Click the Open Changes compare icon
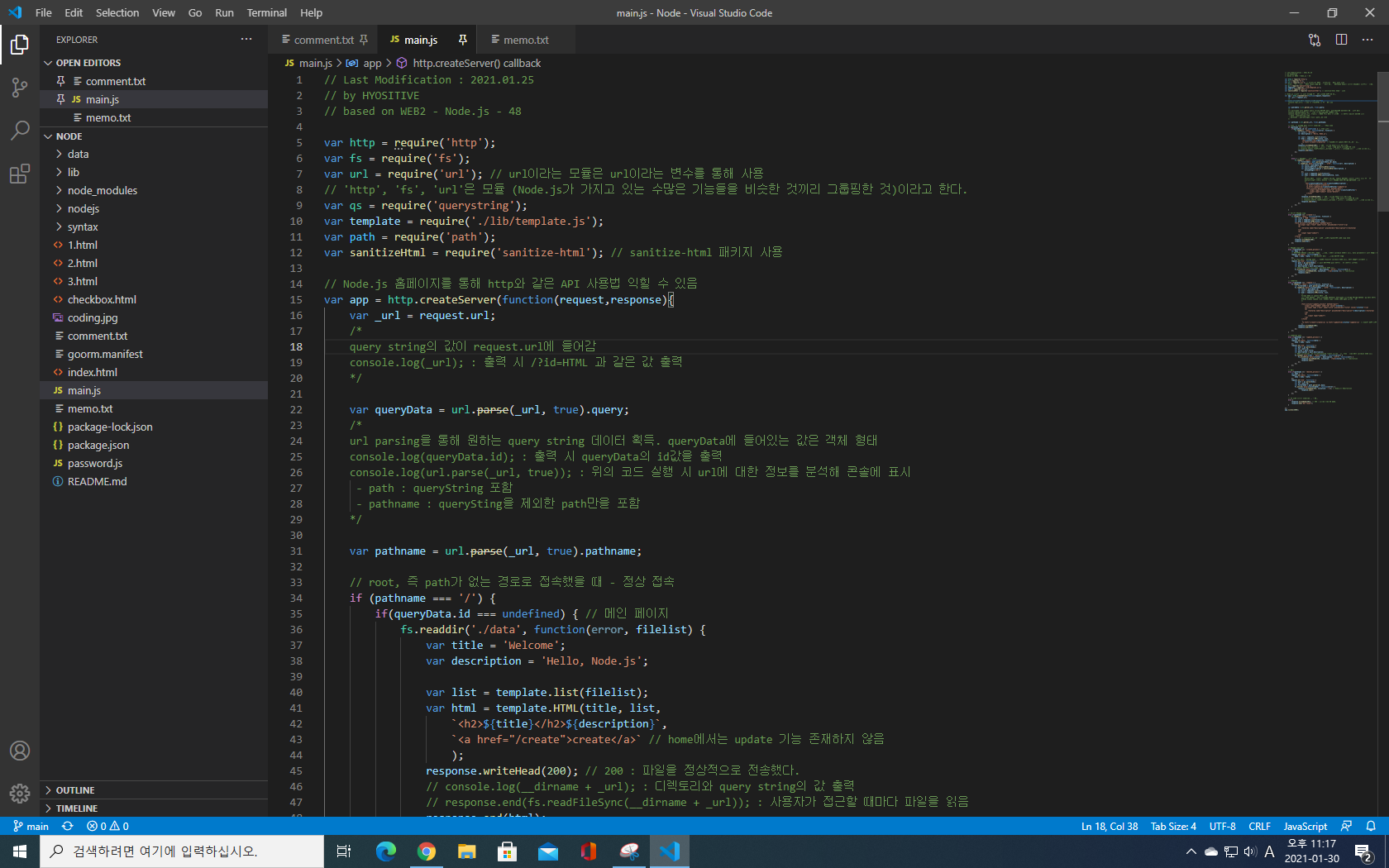This screenshot has height=868, width=1389. click(1315, 40)
